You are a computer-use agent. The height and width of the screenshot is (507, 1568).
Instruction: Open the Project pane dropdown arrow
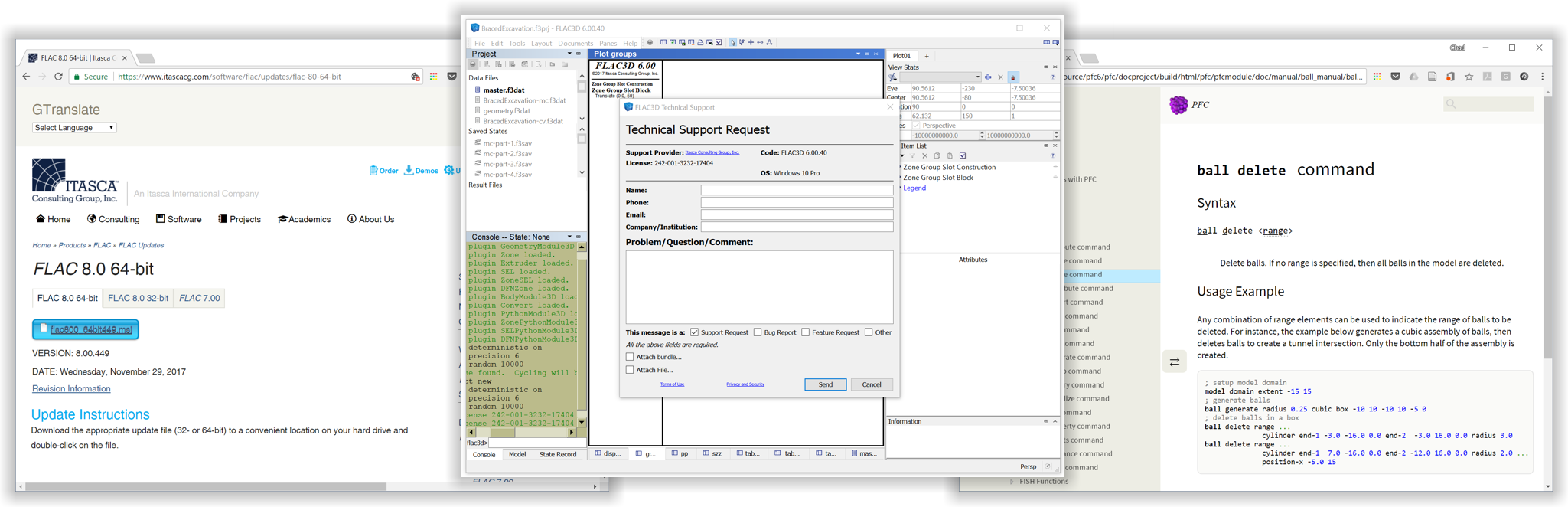click(569, 54)
